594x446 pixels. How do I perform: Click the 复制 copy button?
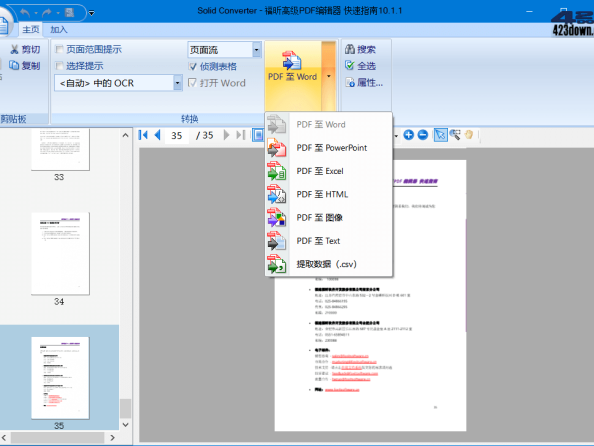(25, 66)
